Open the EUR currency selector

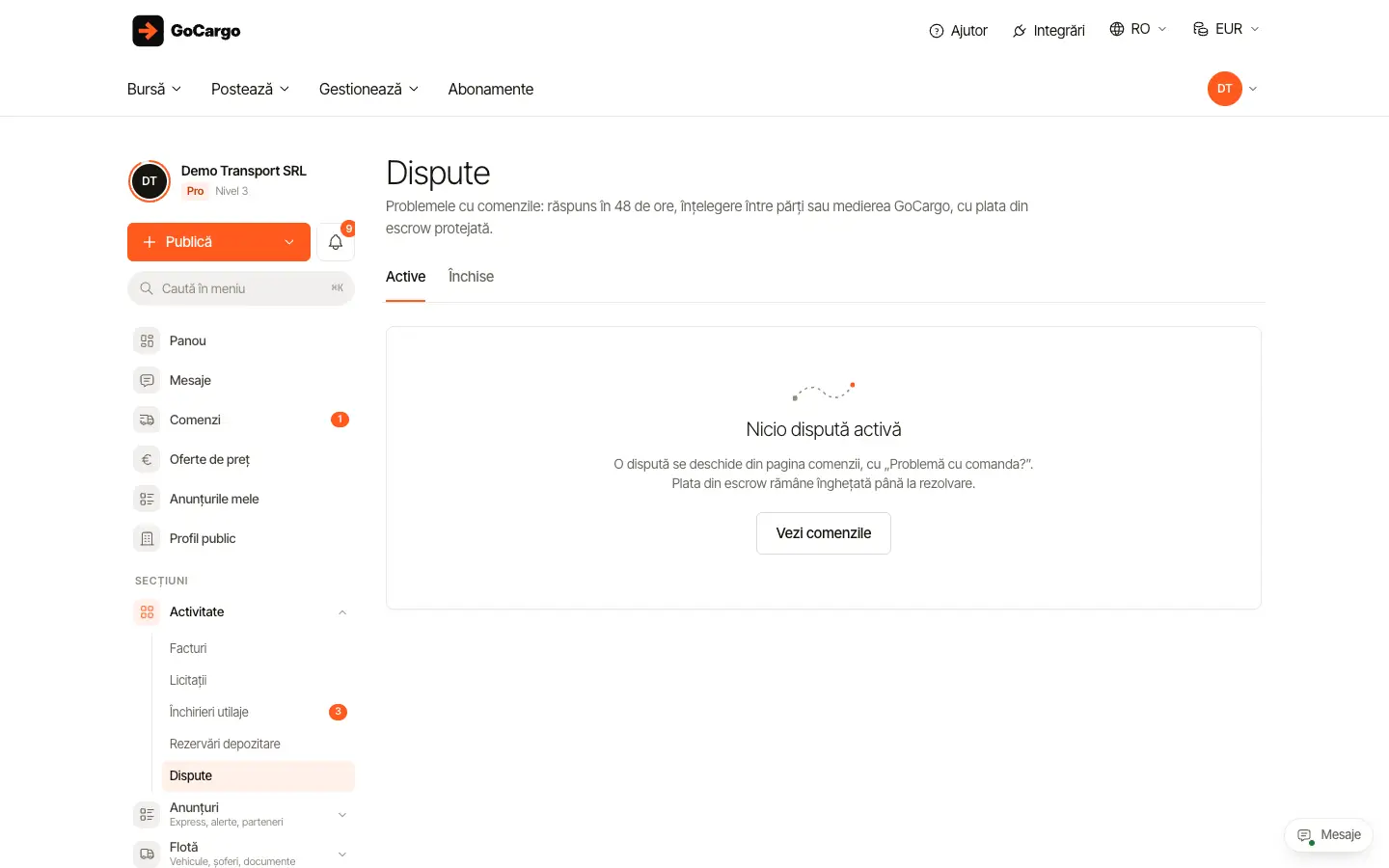point(1226,29)
